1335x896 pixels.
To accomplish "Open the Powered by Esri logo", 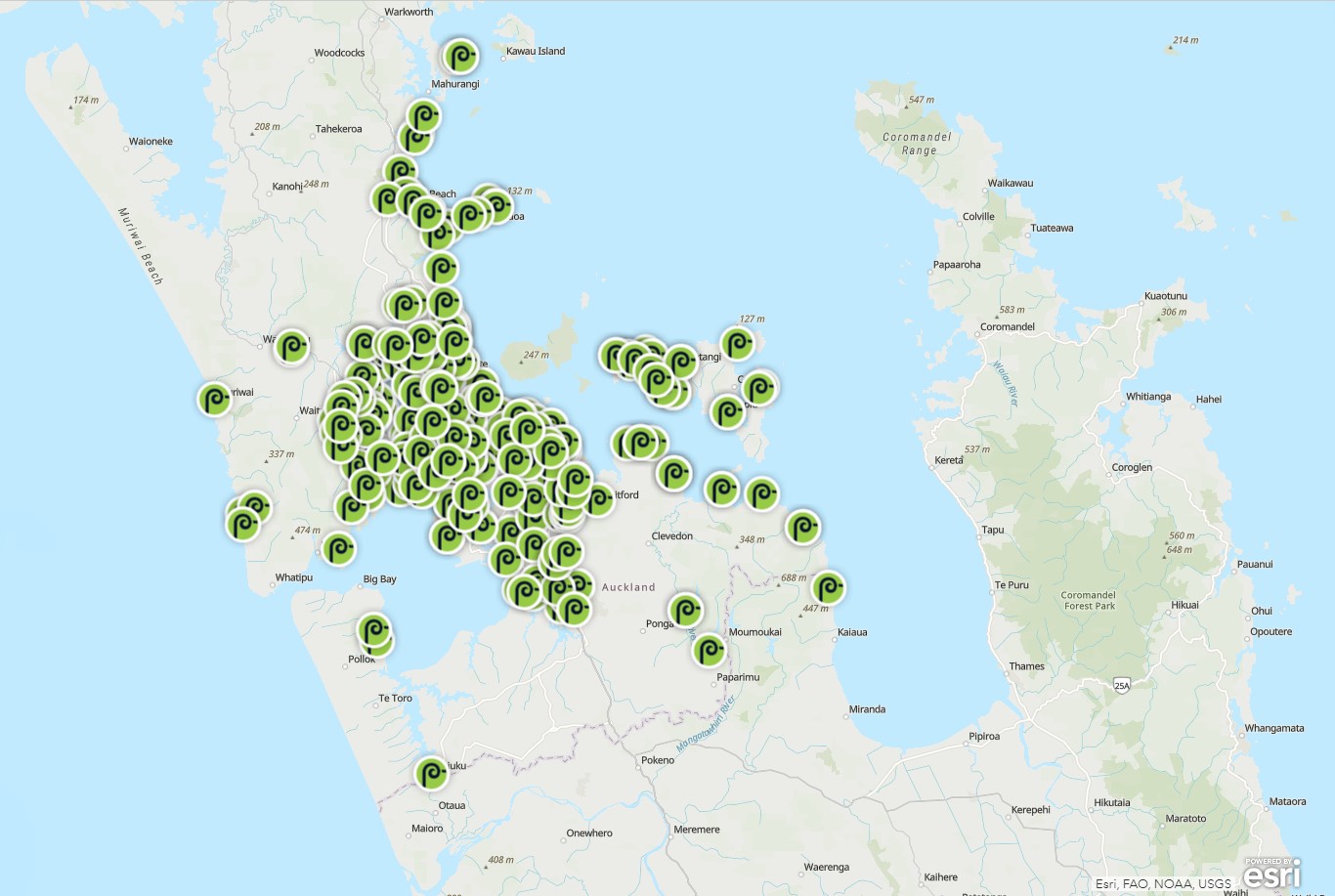I will (x=1271, y=873).
